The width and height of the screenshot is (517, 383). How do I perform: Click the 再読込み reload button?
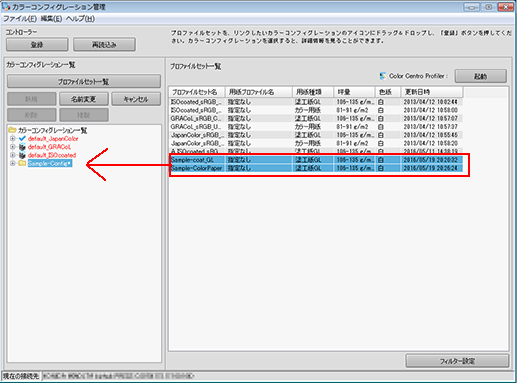104,45
